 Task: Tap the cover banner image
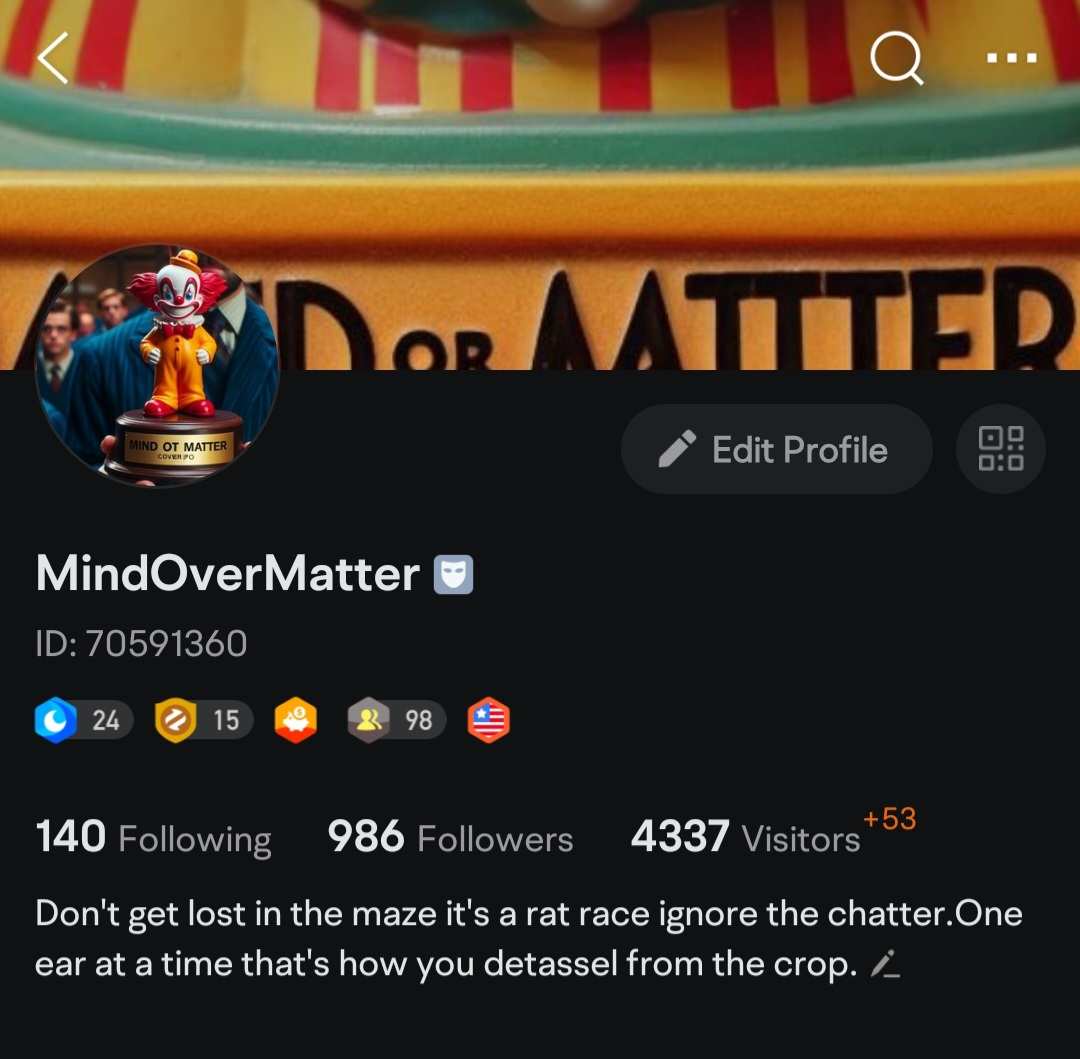point(540,185)
